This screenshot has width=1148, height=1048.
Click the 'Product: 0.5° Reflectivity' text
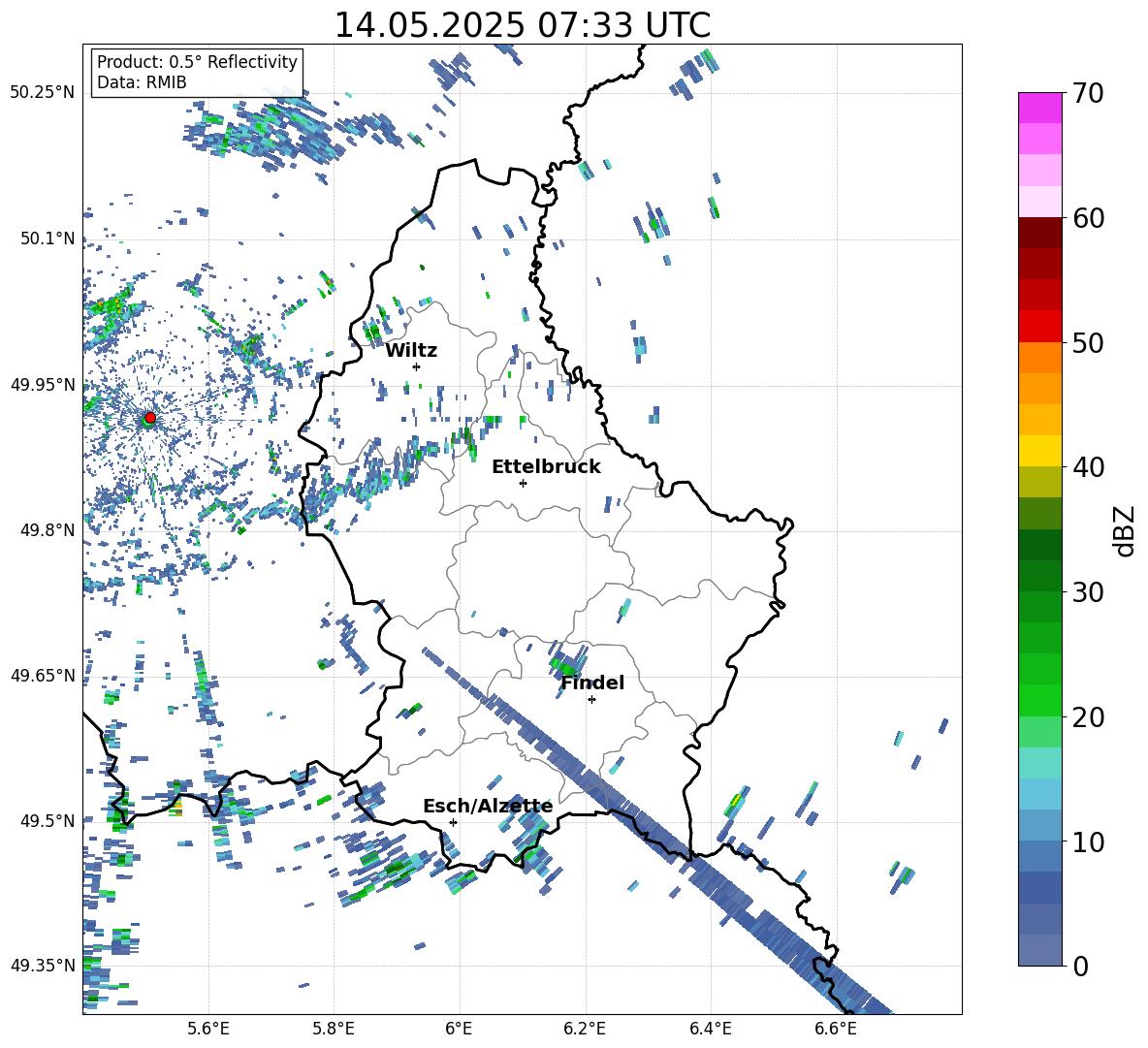[198, 61]
